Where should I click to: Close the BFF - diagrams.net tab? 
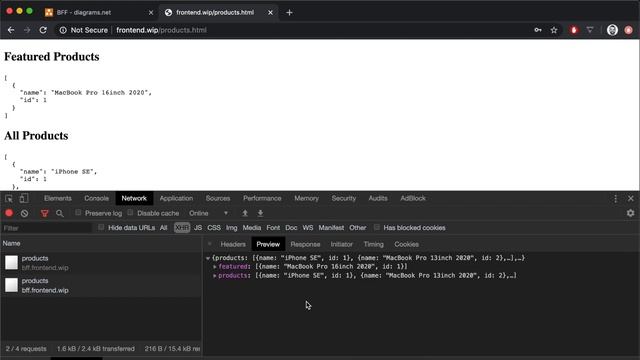click(x=151, y=13)
